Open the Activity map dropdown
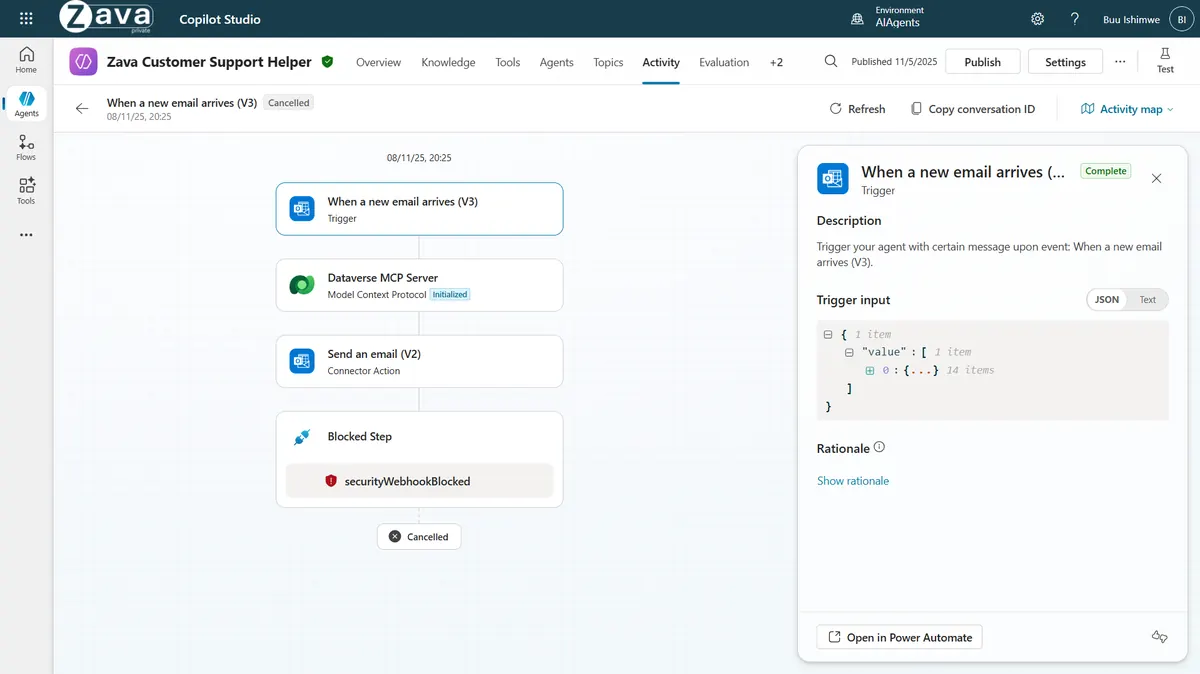1200x674 pixels. point(1127,109)
